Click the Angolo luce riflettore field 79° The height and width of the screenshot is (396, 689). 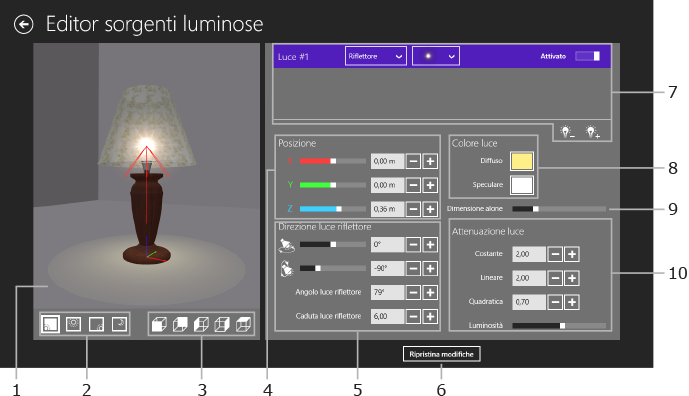click(387, 292)
